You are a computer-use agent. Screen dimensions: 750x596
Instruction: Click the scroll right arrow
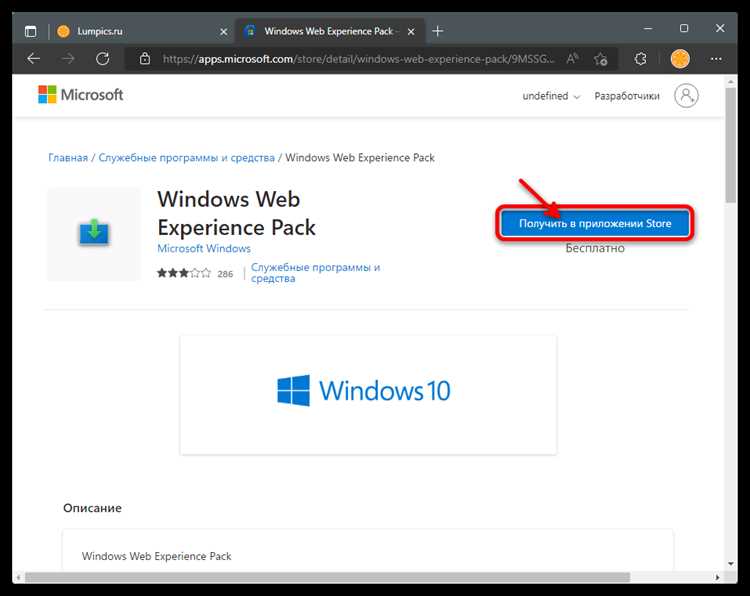click(717, 577)
